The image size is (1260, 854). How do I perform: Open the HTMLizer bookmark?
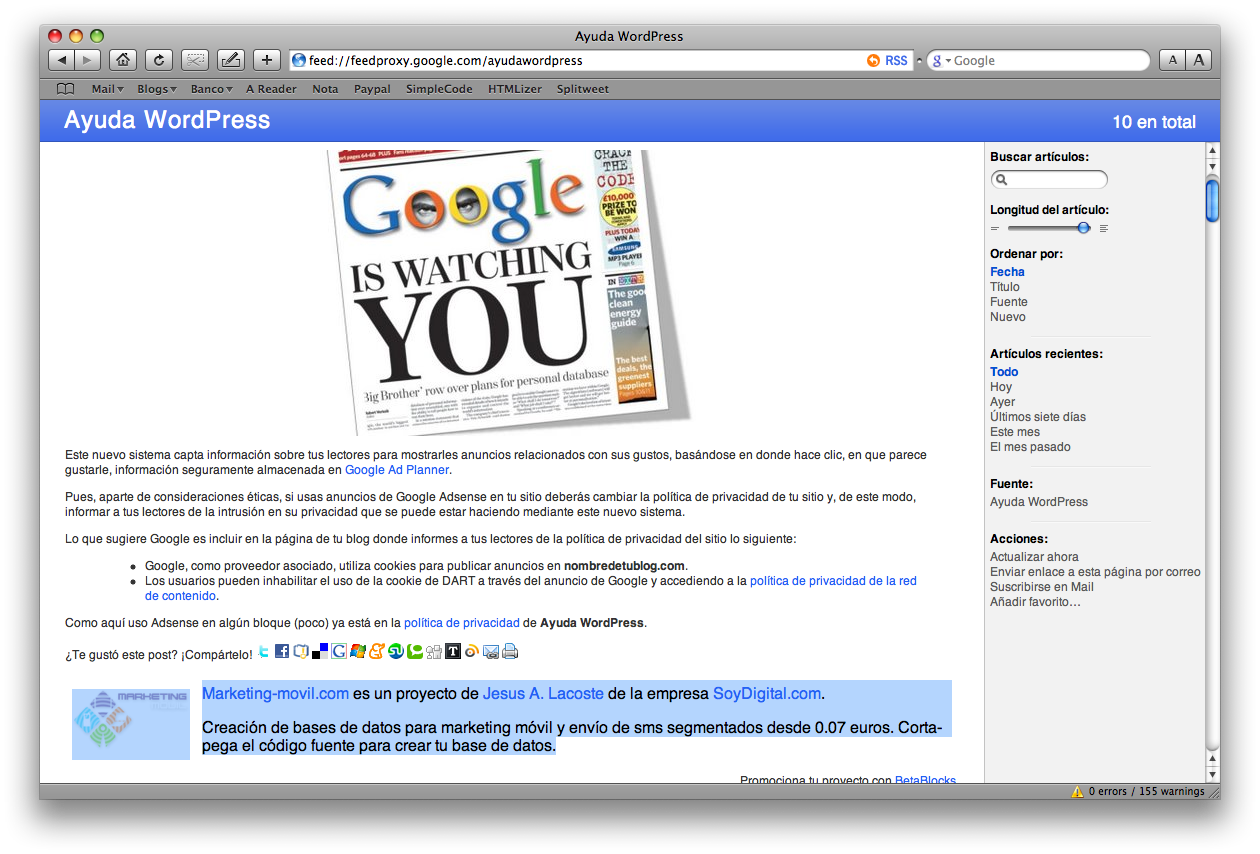(515, 89)
